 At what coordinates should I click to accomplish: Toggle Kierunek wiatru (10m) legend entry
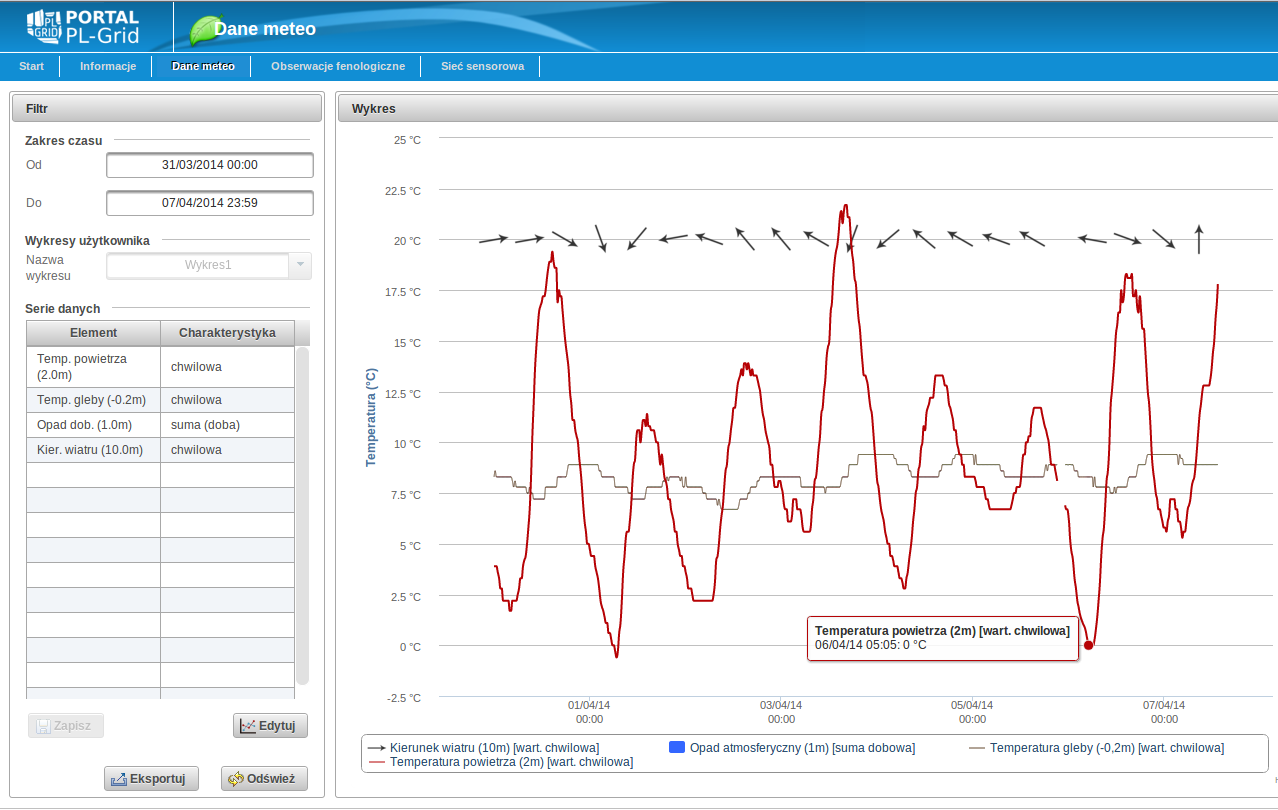pos(483,747)
